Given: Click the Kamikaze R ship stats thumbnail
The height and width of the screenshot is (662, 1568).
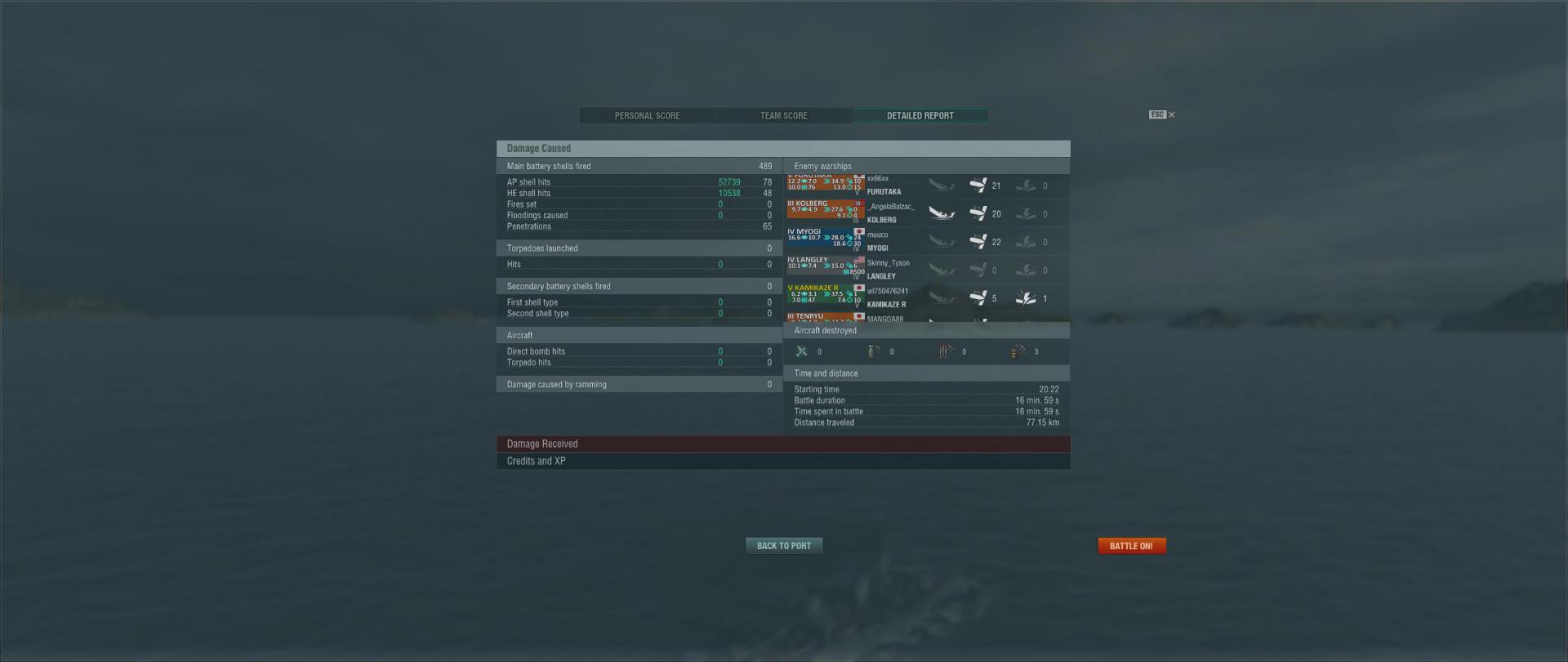Looking at the screenshot, I should click(x=826, y=295).
